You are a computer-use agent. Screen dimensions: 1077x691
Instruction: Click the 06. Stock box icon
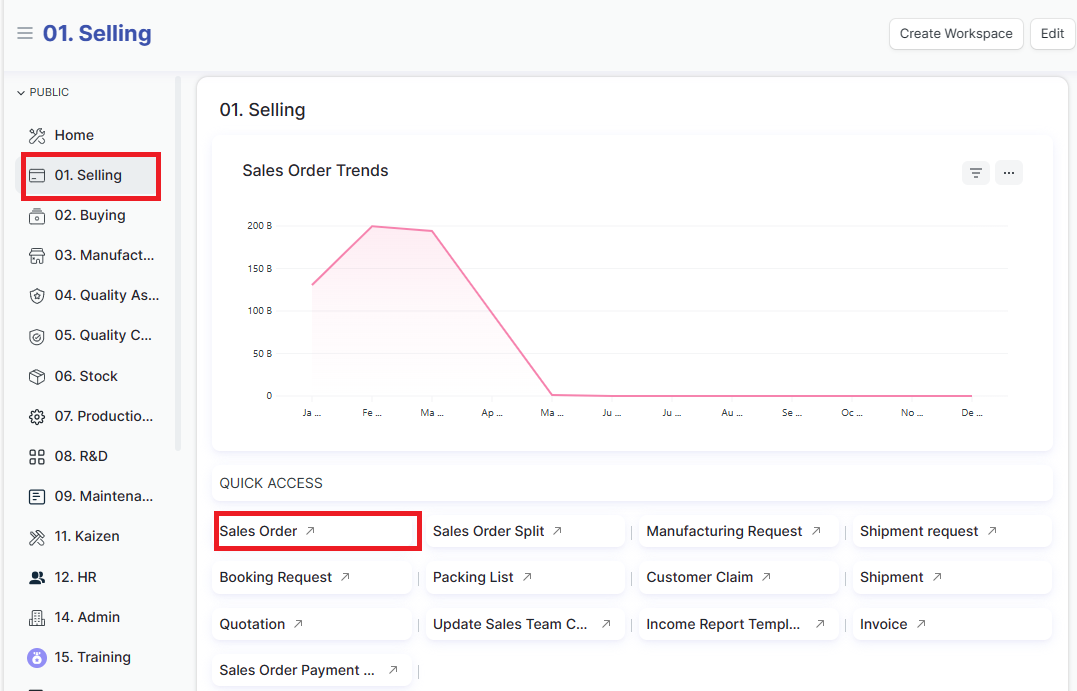pos(37,377)
